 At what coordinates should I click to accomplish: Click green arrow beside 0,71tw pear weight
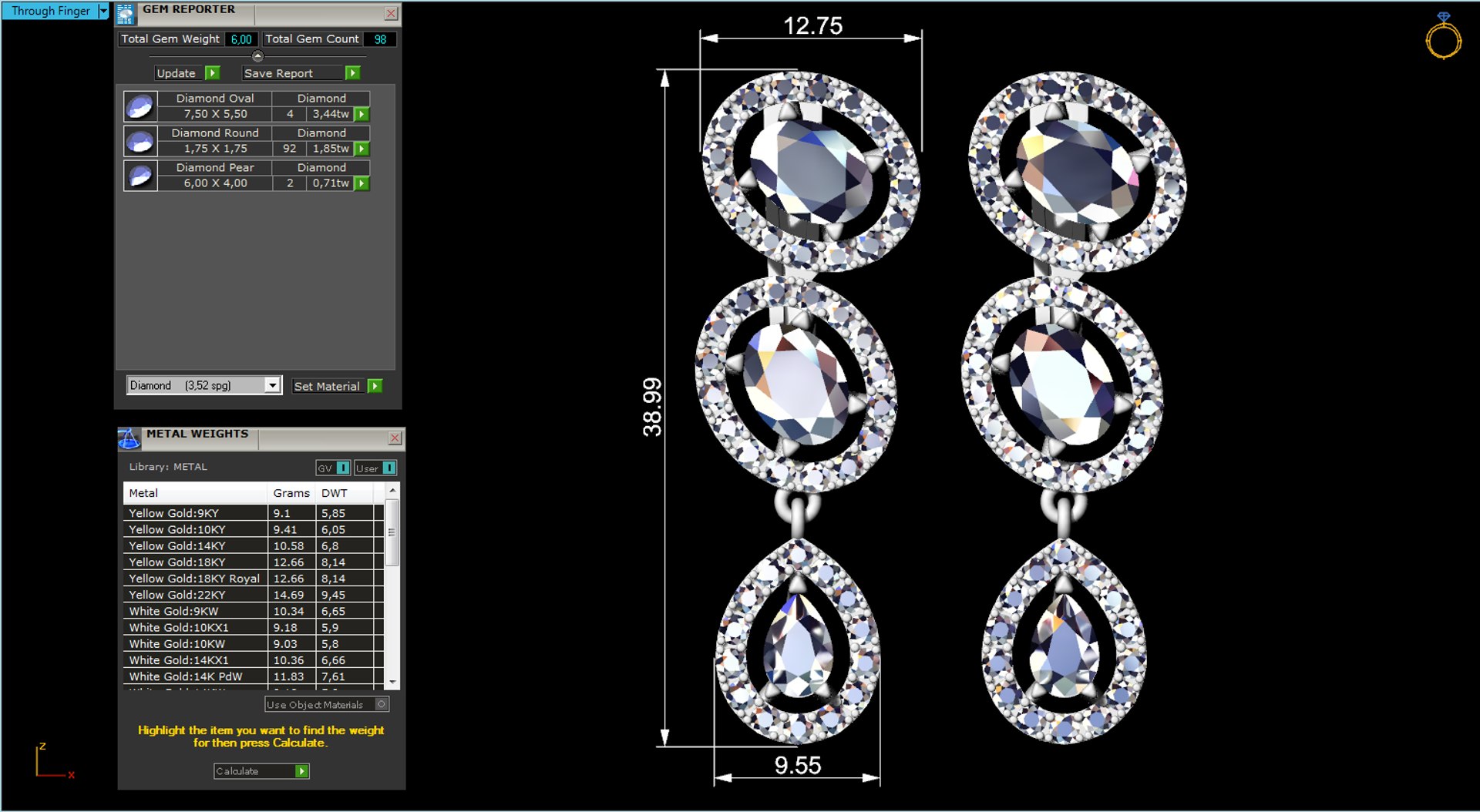pos(362,183)
